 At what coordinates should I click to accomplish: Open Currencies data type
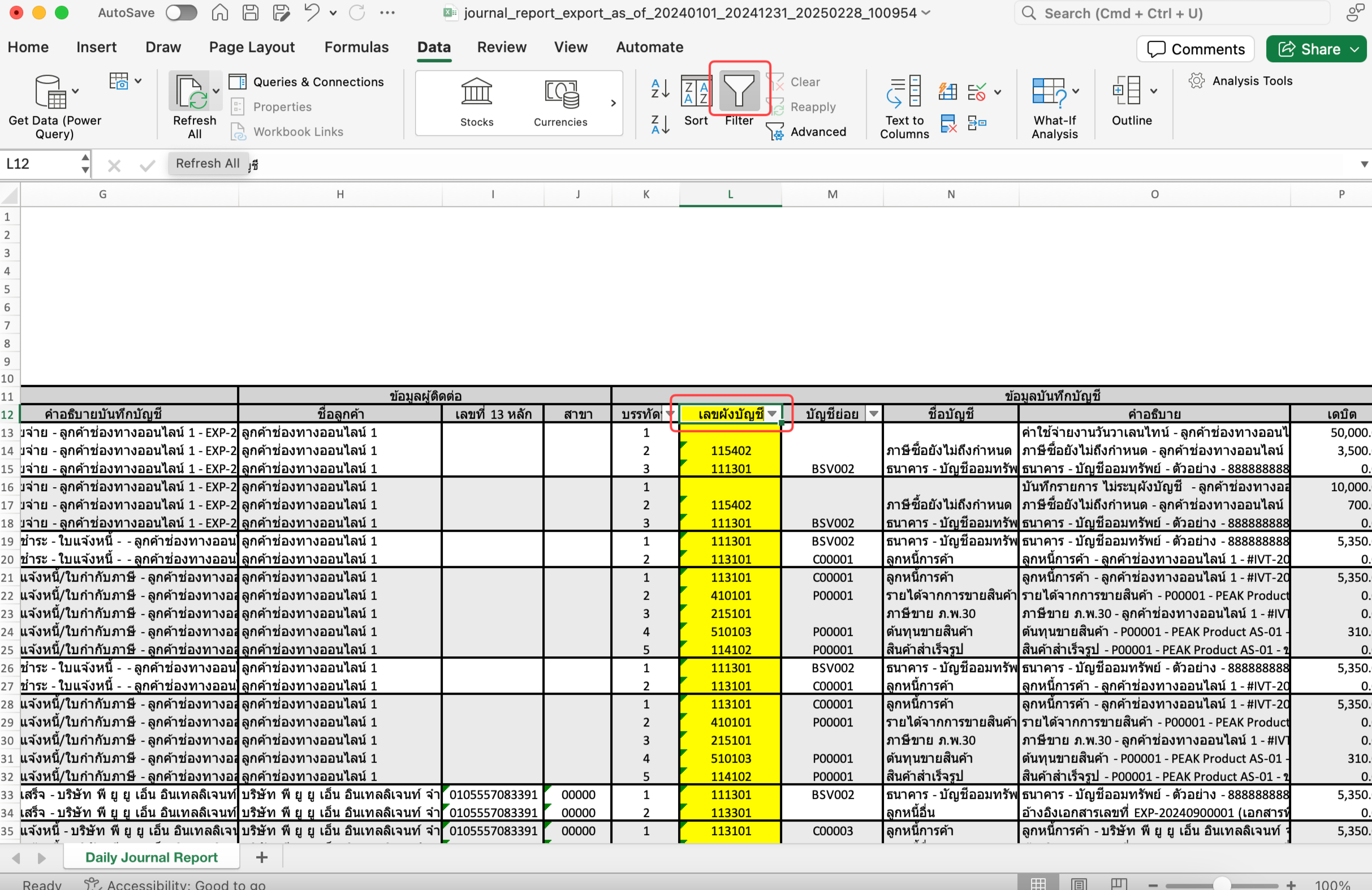[x=560, y=102]
